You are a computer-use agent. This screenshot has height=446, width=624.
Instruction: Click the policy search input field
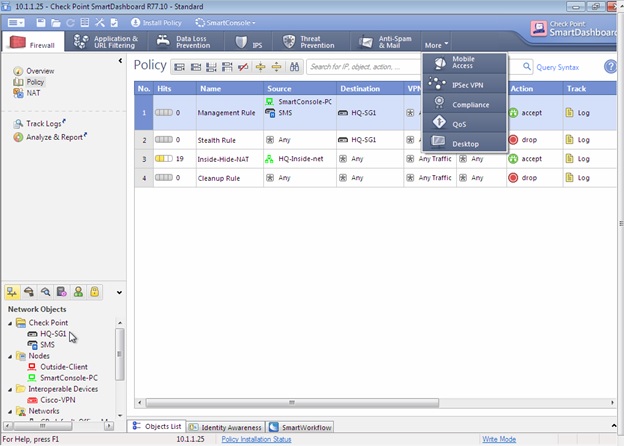point(364,67)
